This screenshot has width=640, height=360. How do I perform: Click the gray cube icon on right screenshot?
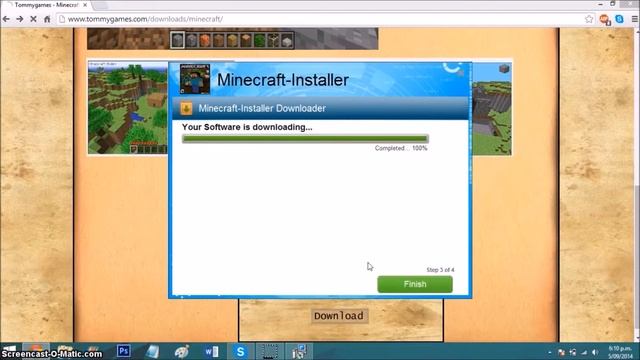click(x=504, y=69)
